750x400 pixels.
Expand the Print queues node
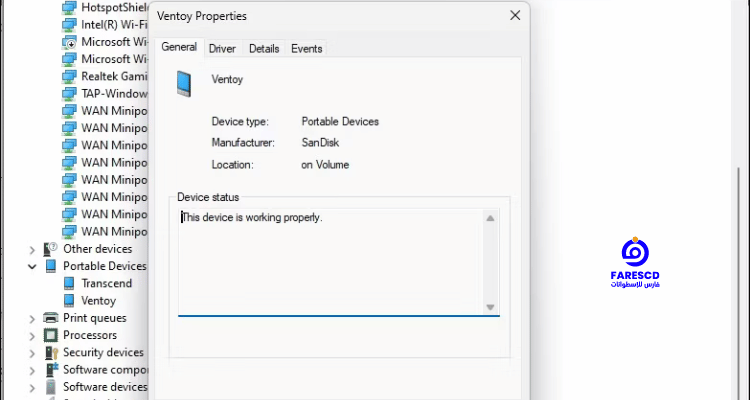point(32,319)
